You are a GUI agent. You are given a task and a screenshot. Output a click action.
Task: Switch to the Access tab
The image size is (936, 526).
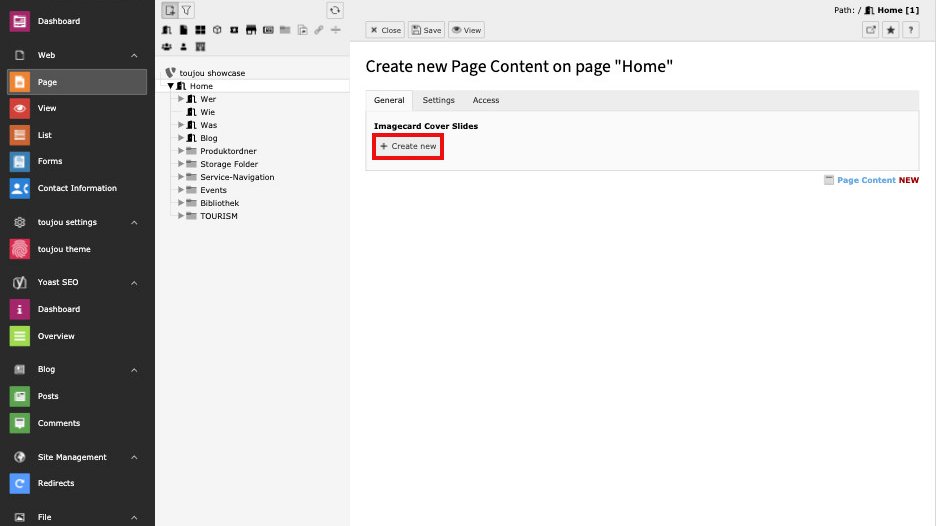[x=486, y=100]
